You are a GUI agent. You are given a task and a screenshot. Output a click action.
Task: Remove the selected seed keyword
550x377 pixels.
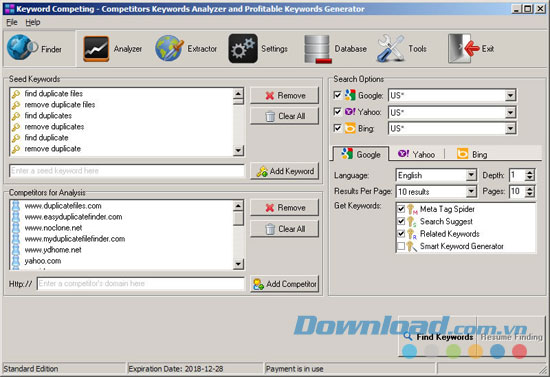click(284, 95)
